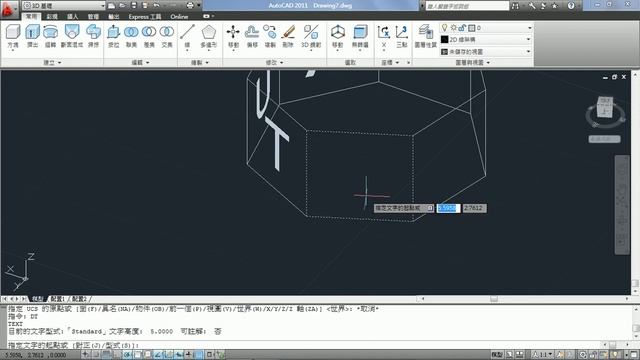Expand the 座標 panel arrow
640x360 pixels.
[397, 63]
